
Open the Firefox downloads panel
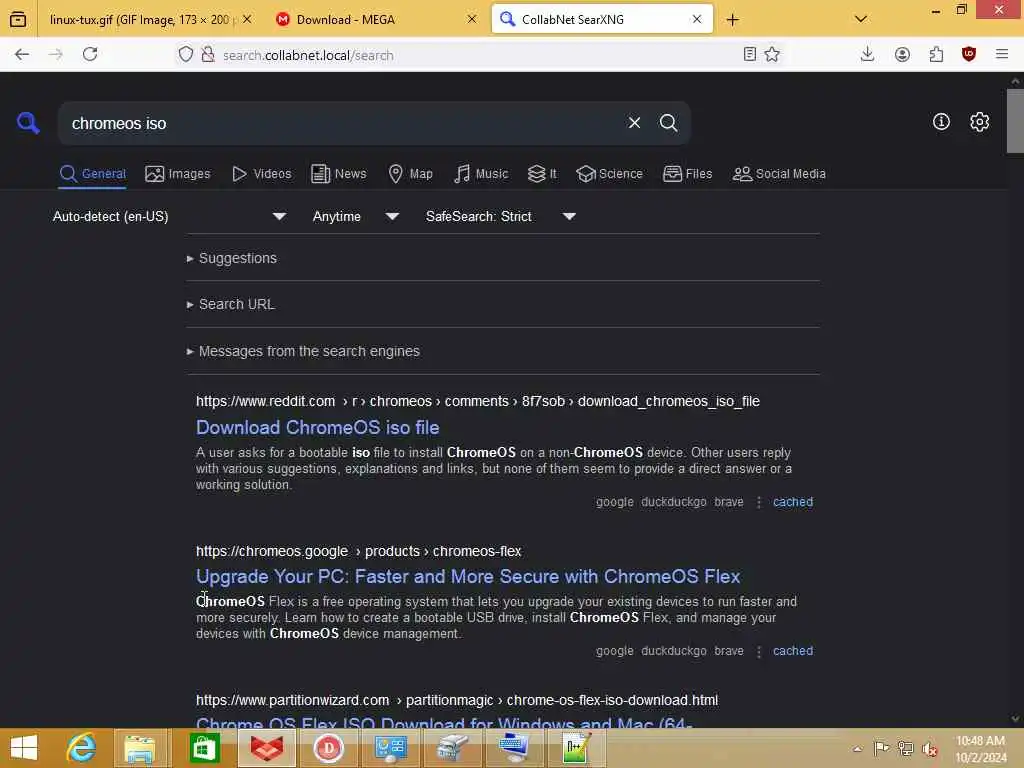[867, 54]
